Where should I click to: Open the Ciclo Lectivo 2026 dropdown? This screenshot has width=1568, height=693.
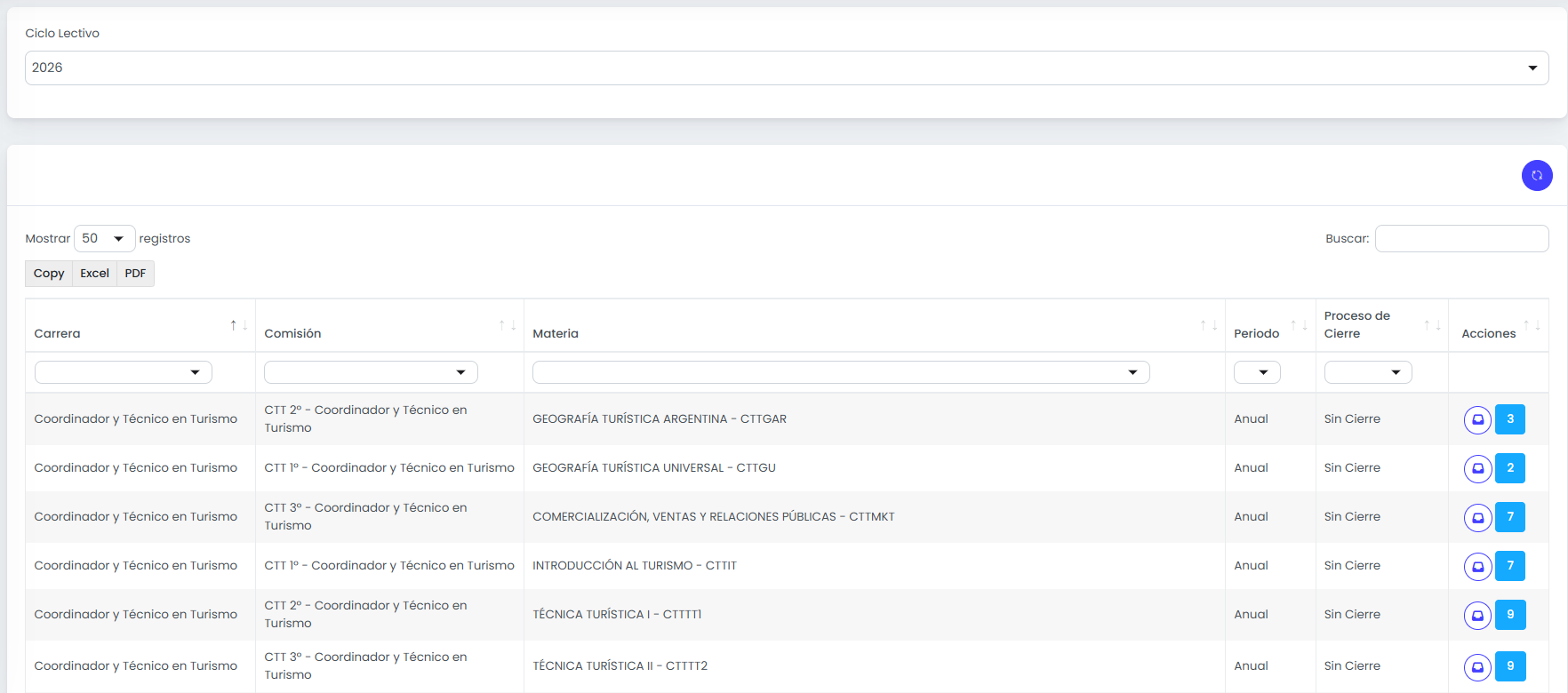pyautogui.click(x=787, y=68)
